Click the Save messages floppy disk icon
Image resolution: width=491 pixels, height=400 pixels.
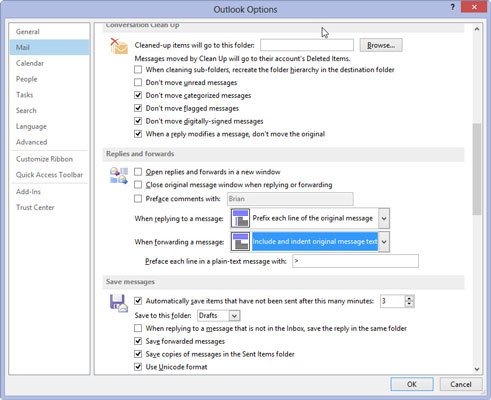tap(119, 303)
